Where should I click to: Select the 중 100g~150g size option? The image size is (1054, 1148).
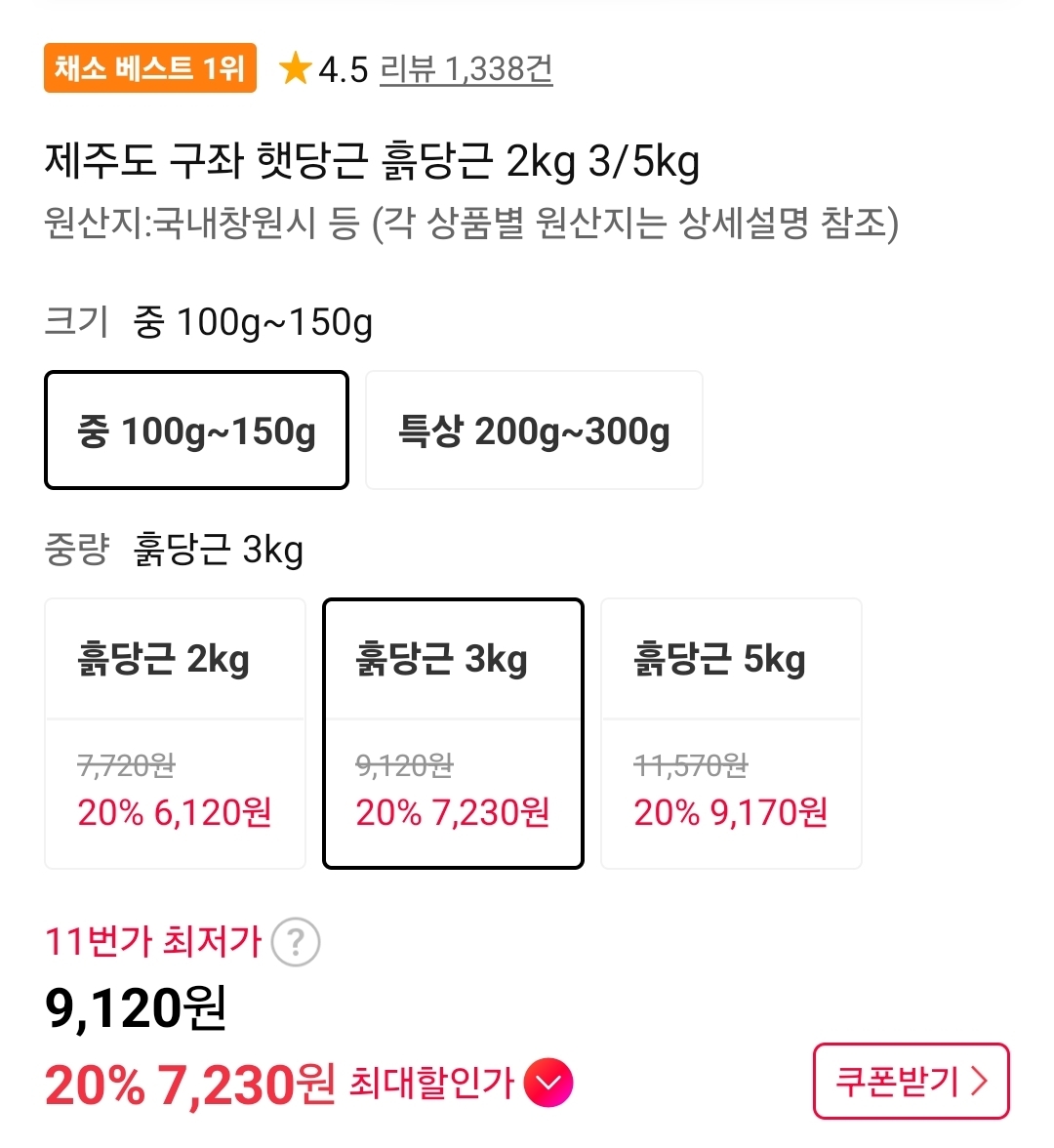pos(196,430)
